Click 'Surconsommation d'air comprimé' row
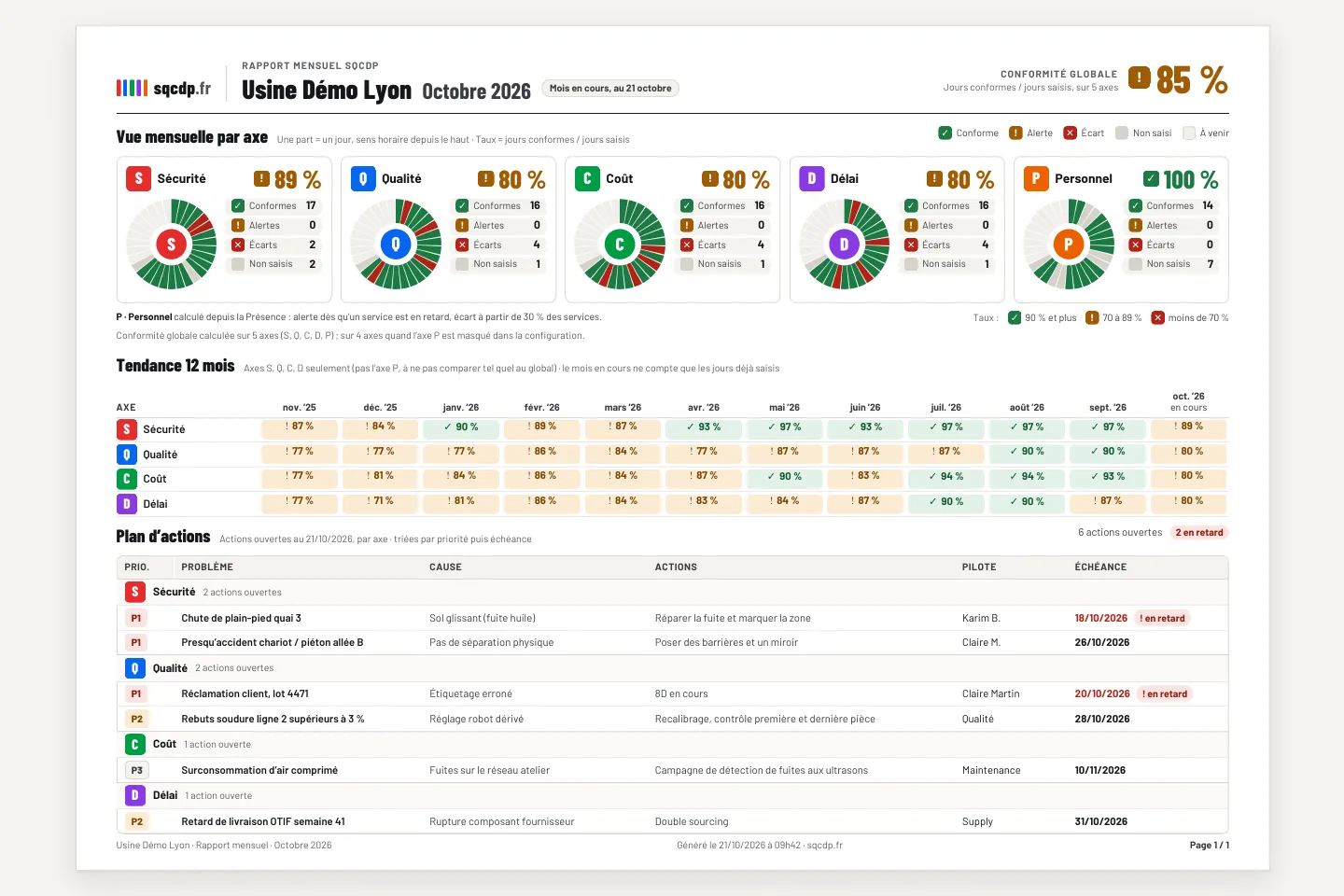This screenshot has height=896, width=1344. [x=672, y=770]
